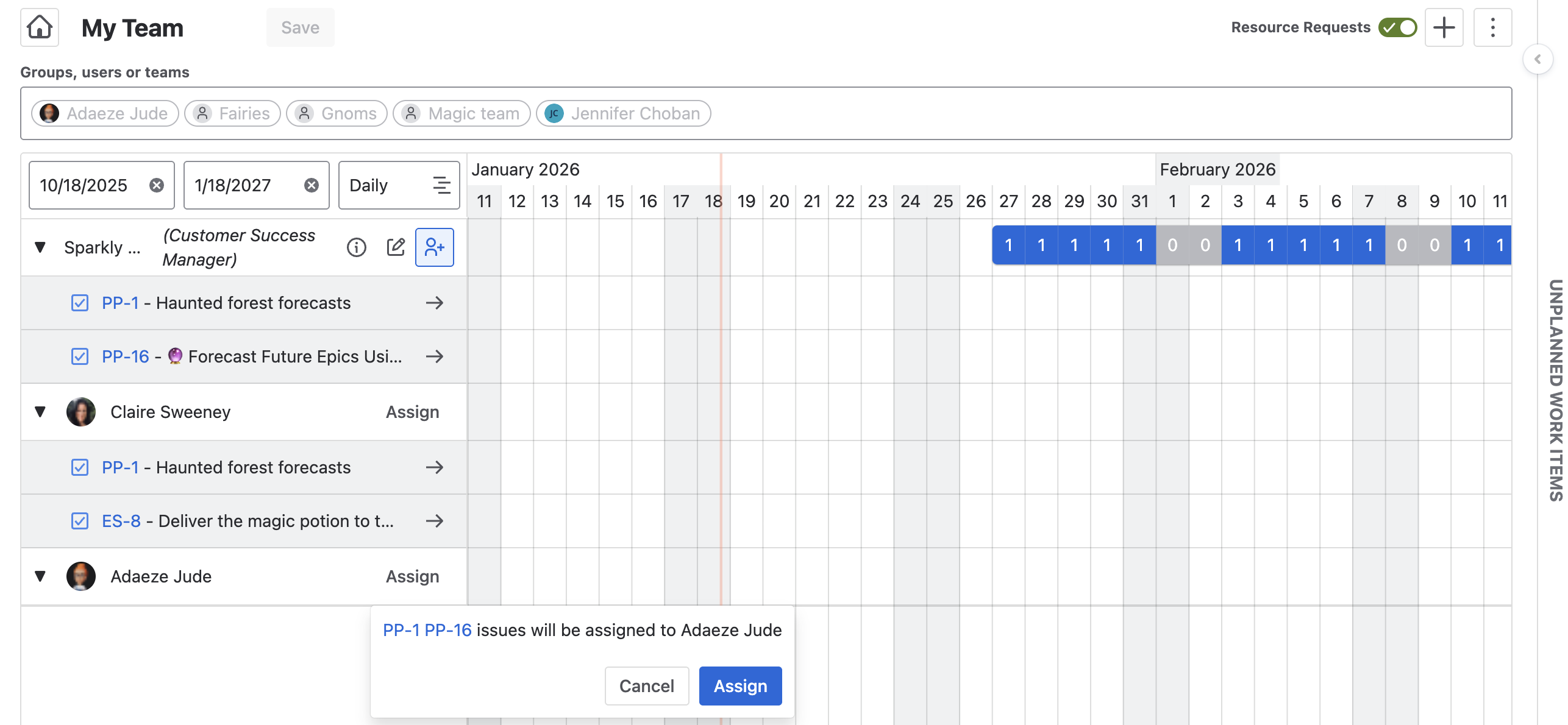Click the assign-user icon on Sparkly row
The image size is (1568, 725).
[x=435, y=247]
